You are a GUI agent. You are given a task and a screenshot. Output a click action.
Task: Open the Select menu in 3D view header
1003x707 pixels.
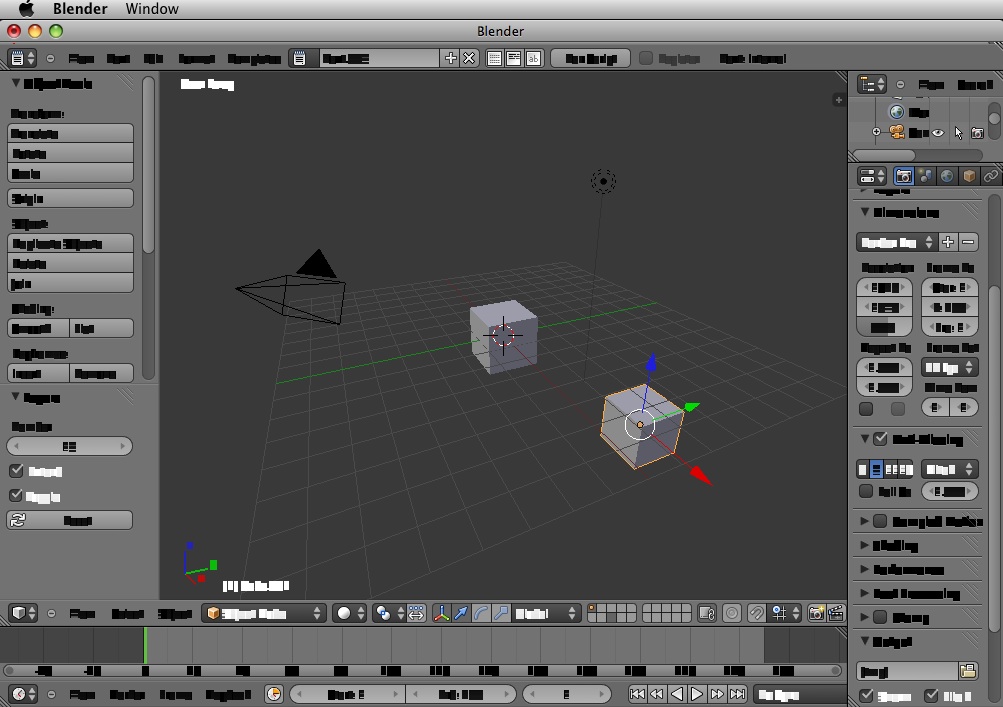127,614
